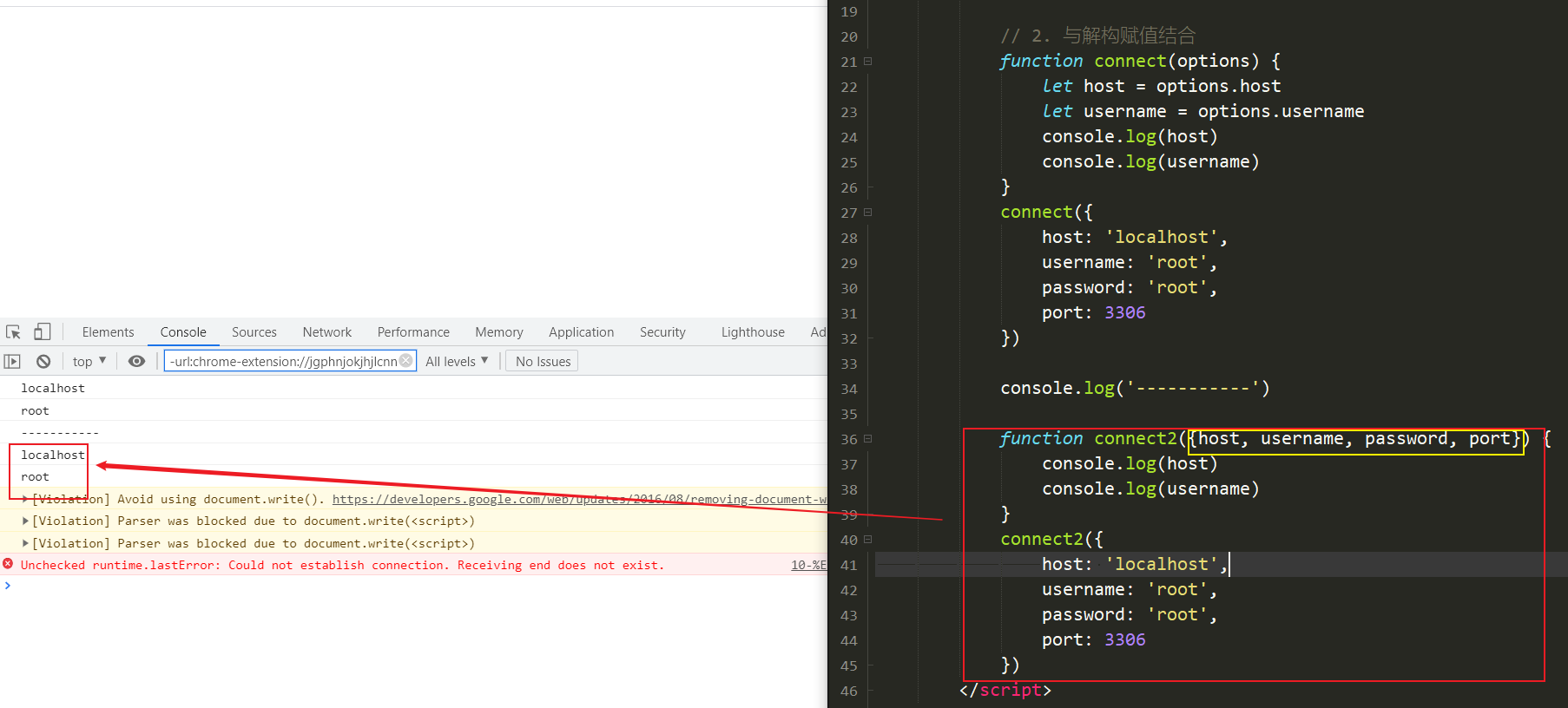
Task: Expand the first 'Parser was blocked' violation
Action: 25,521
